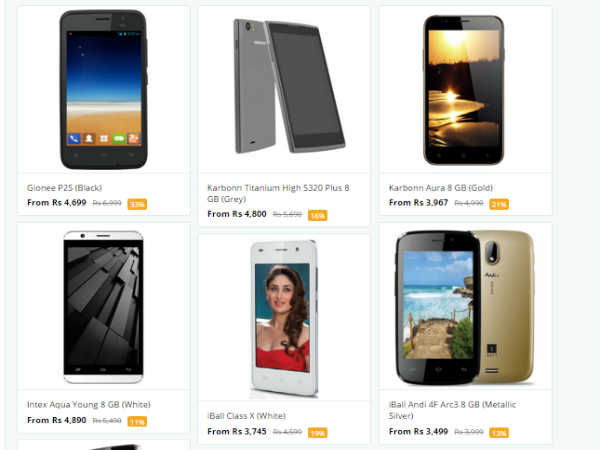Open the grey Karbonn Titanium S320 phone image

(x=289, y=86)
